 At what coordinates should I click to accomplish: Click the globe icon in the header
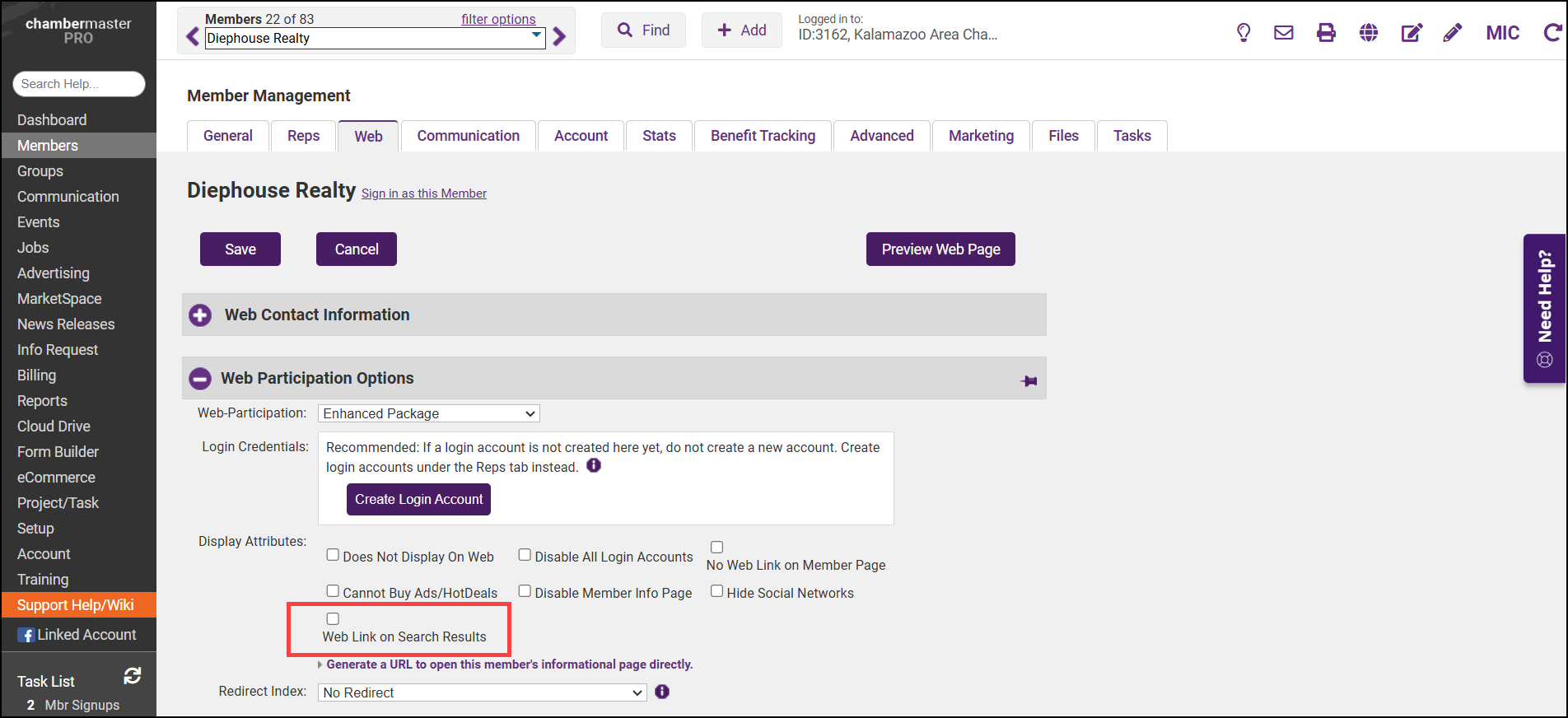[1369, 32]
